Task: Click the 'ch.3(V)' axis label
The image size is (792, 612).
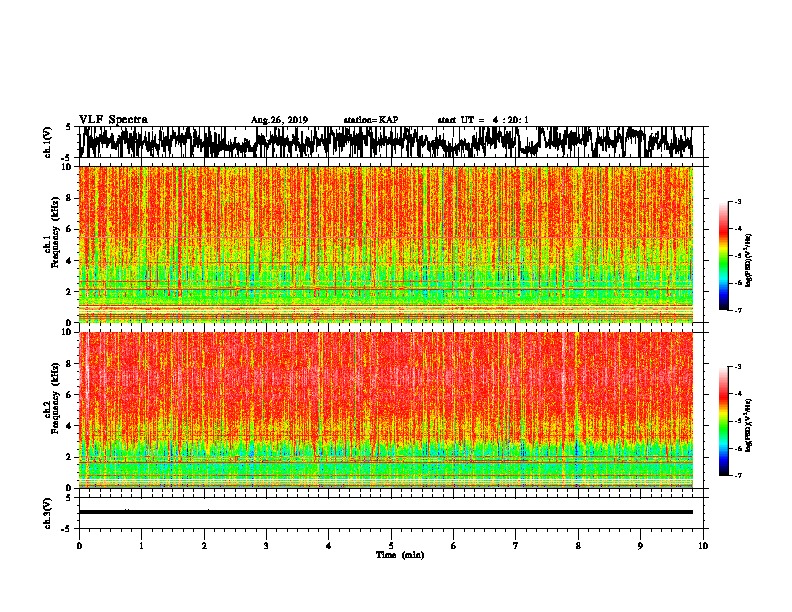Action: pos(48,513)
